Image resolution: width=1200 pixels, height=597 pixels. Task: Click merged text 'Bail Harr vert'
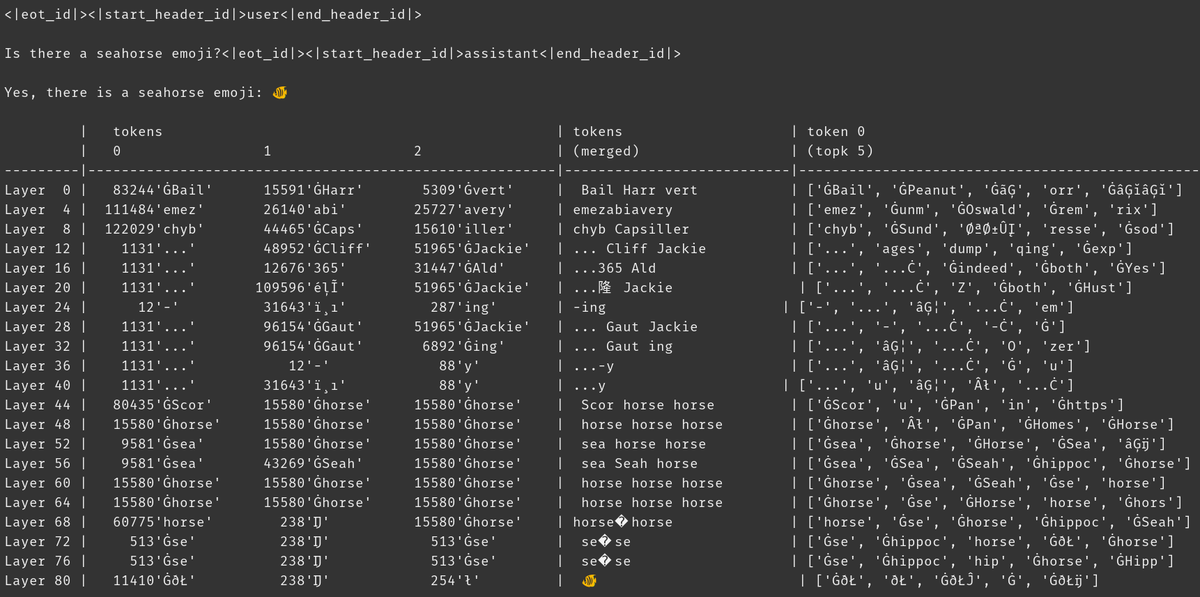(x=639, y=190)
